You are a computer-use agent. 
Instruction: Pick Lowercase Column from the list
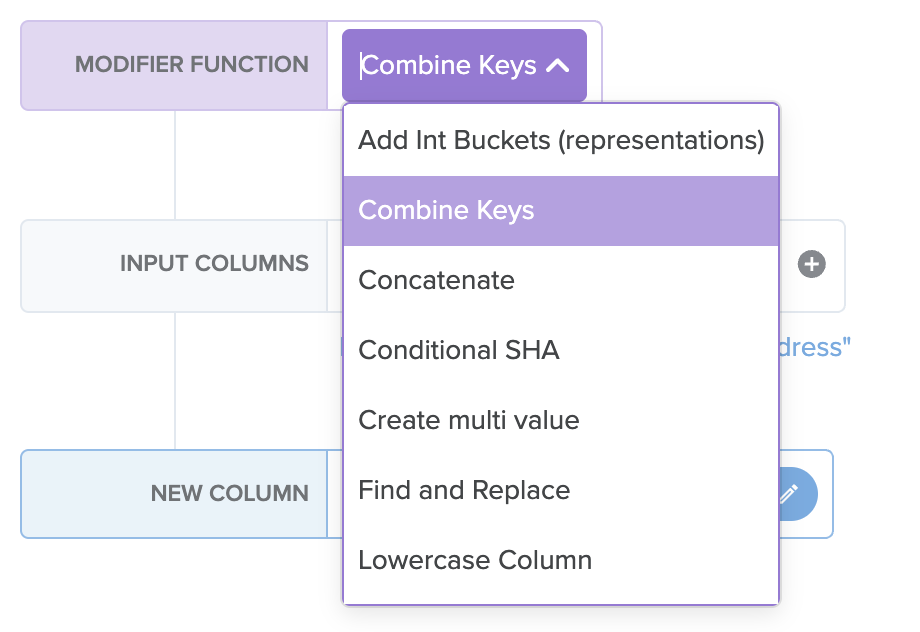coord(475,560)
